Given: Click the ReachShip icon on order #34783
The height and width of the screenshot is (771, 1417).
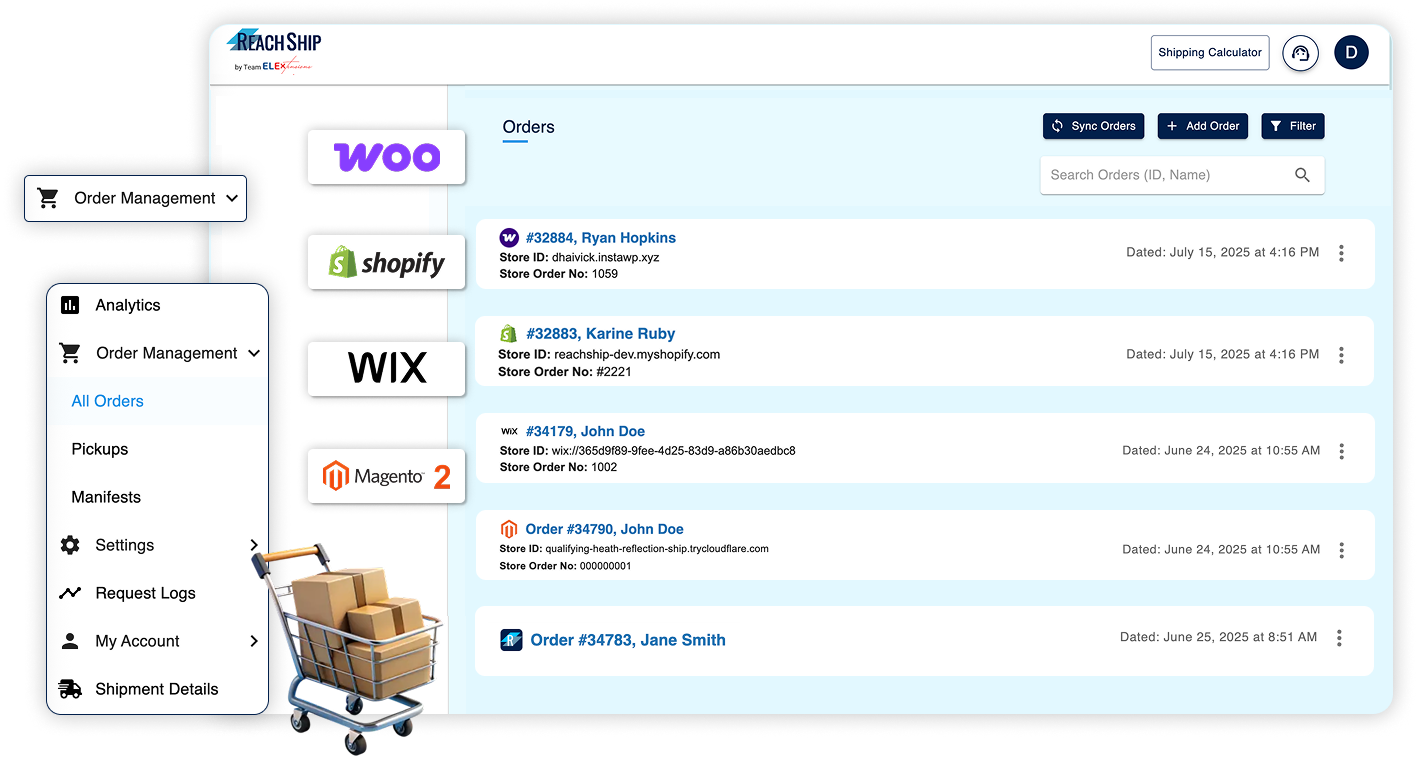Looking at the screenshot, I should (511, 640).
